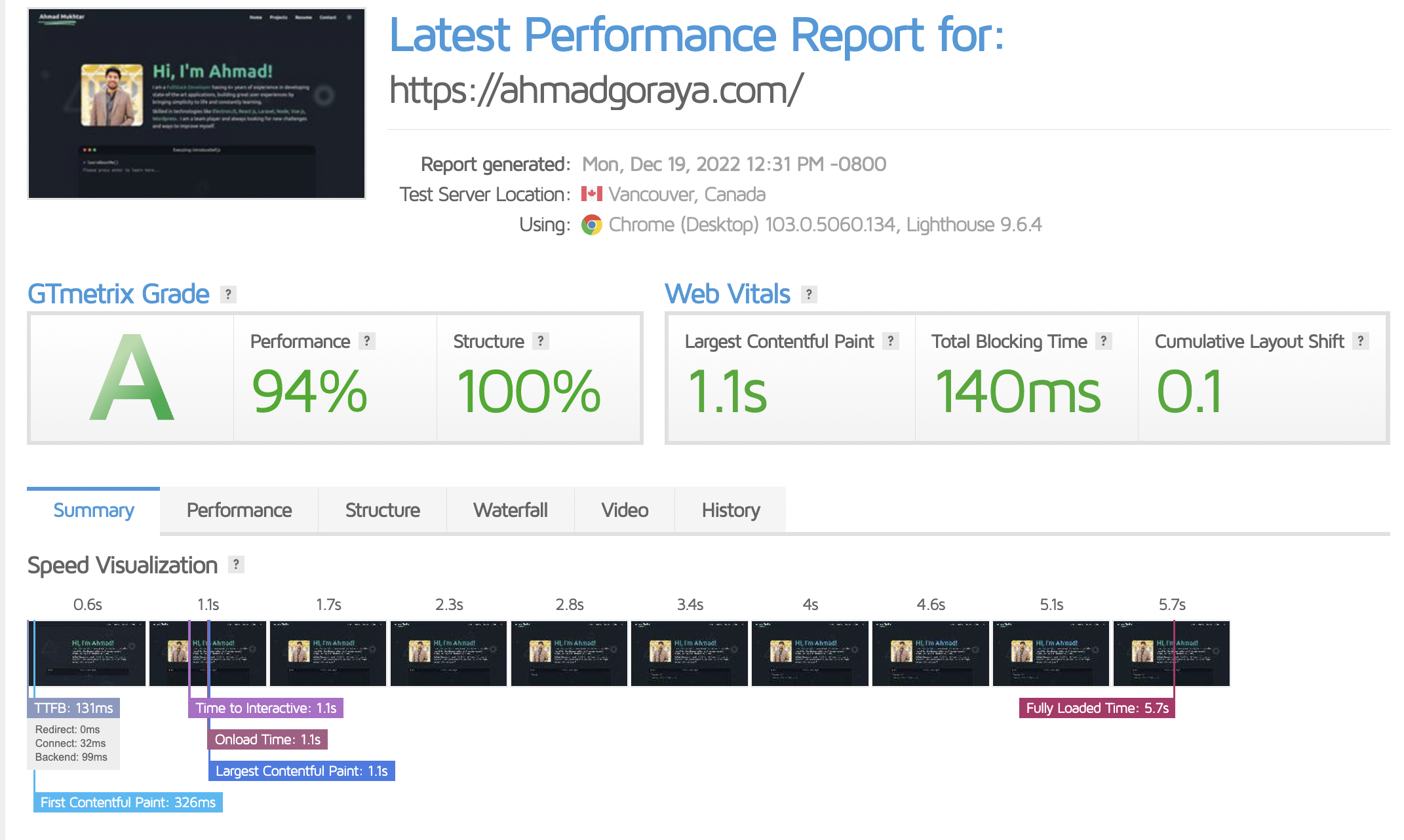Open the Performance score help icon
This screenshot has width=1404, height=840.
(367, 341)
